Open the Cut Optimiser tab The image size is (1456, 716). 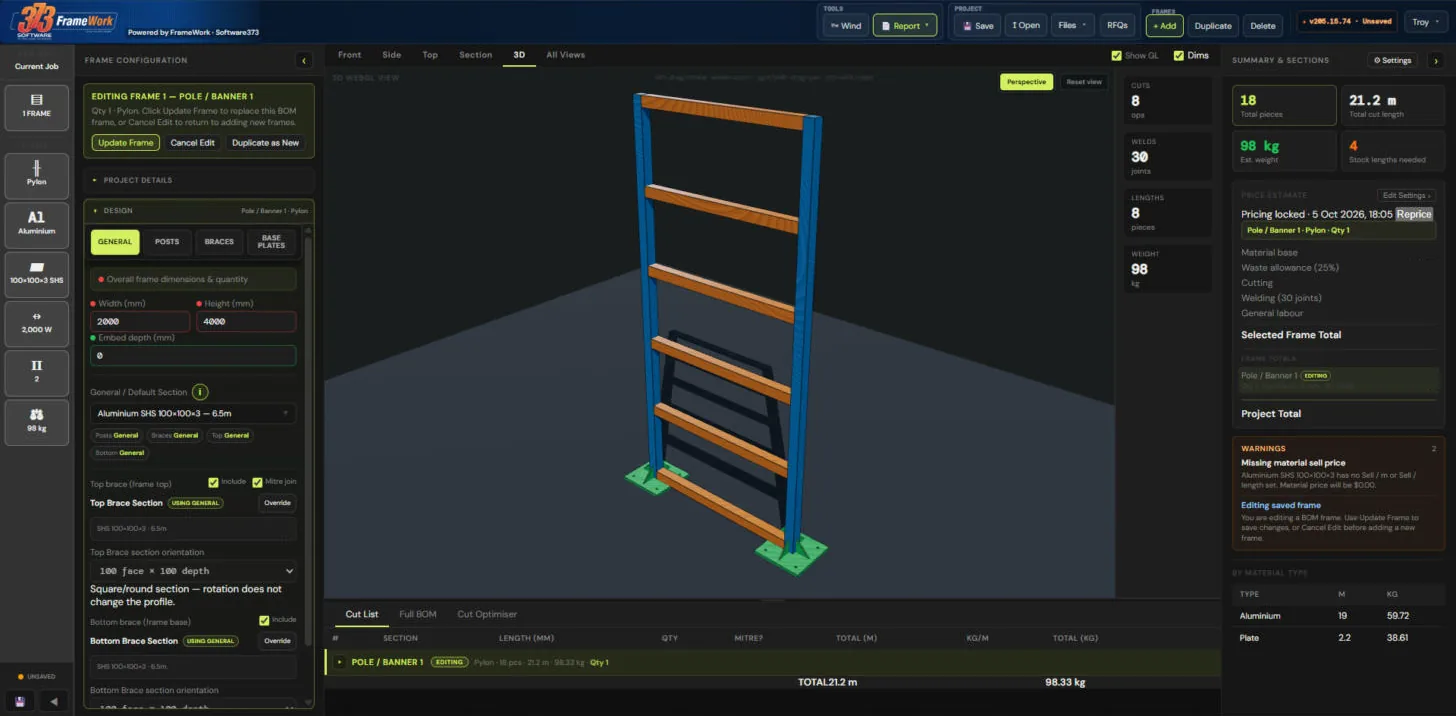(487, 614)
